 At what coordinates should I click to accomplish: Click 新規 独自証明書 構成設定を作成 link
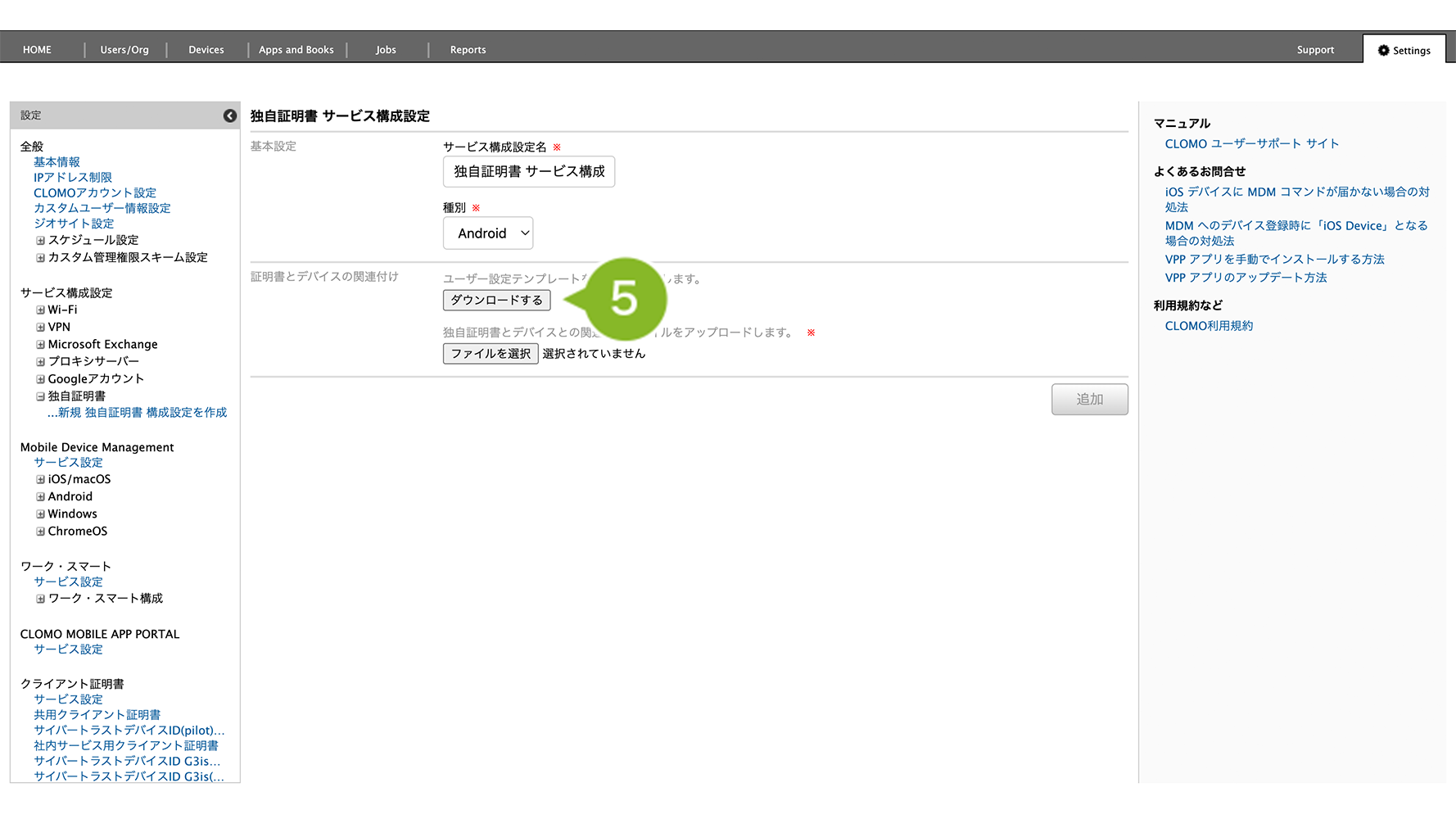point(137,413)
